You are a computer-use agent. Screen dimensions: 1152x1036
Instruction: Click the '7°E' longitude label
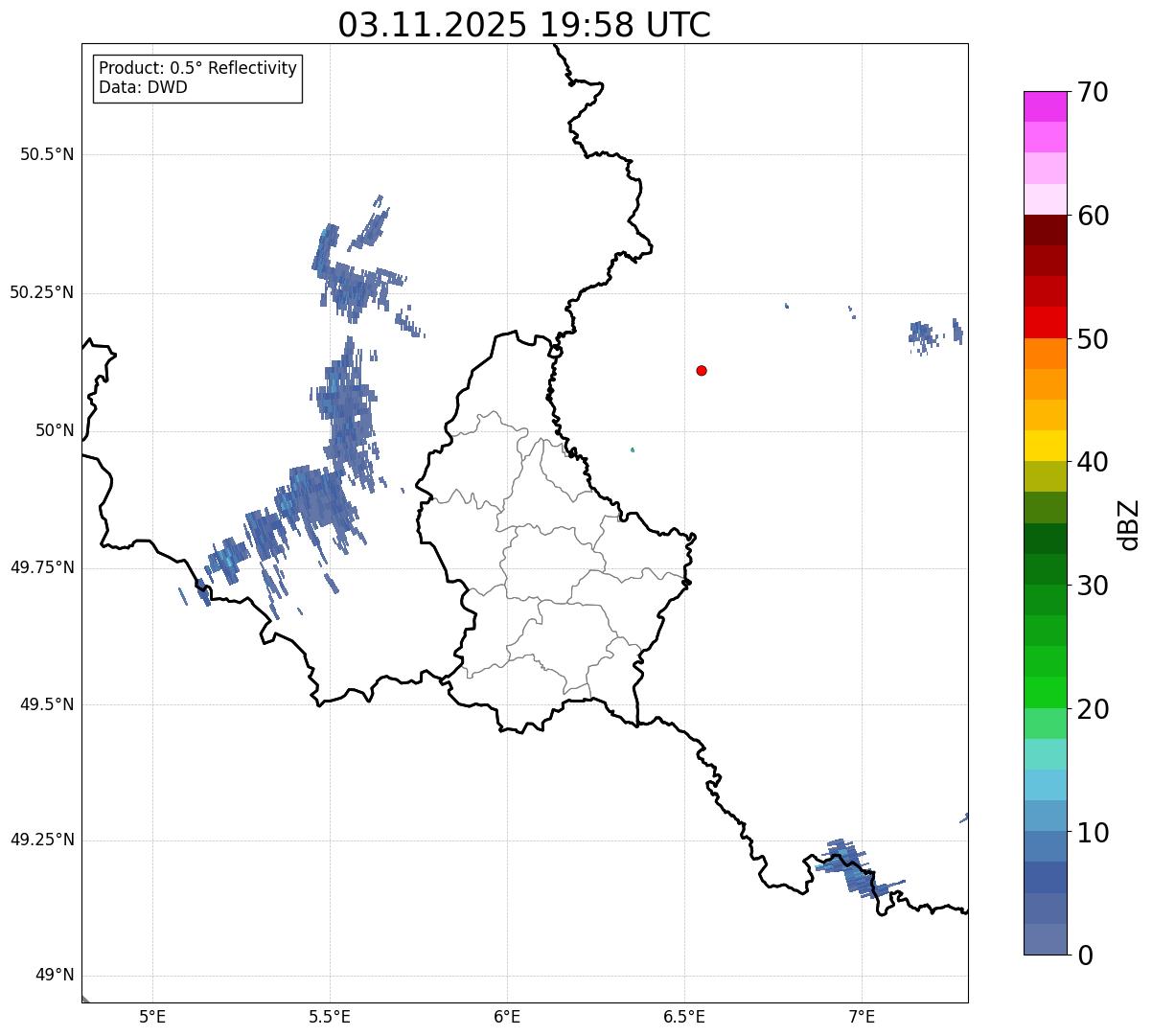tap(862, 1017)
